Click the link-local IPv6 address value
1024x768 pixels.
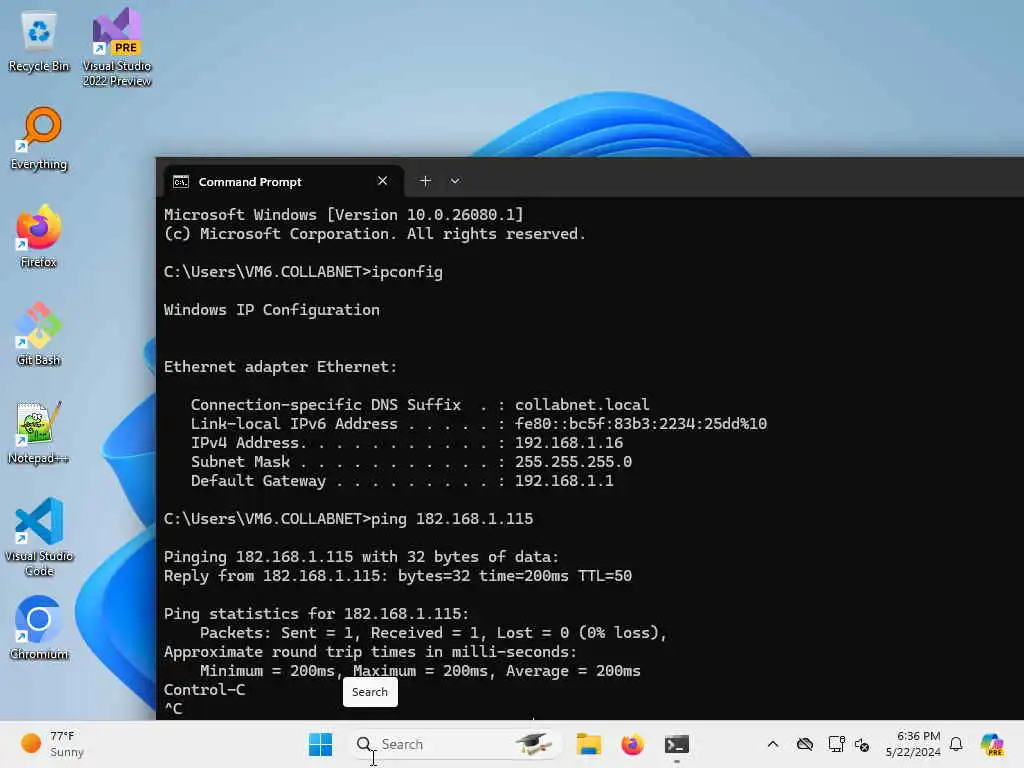641,424
